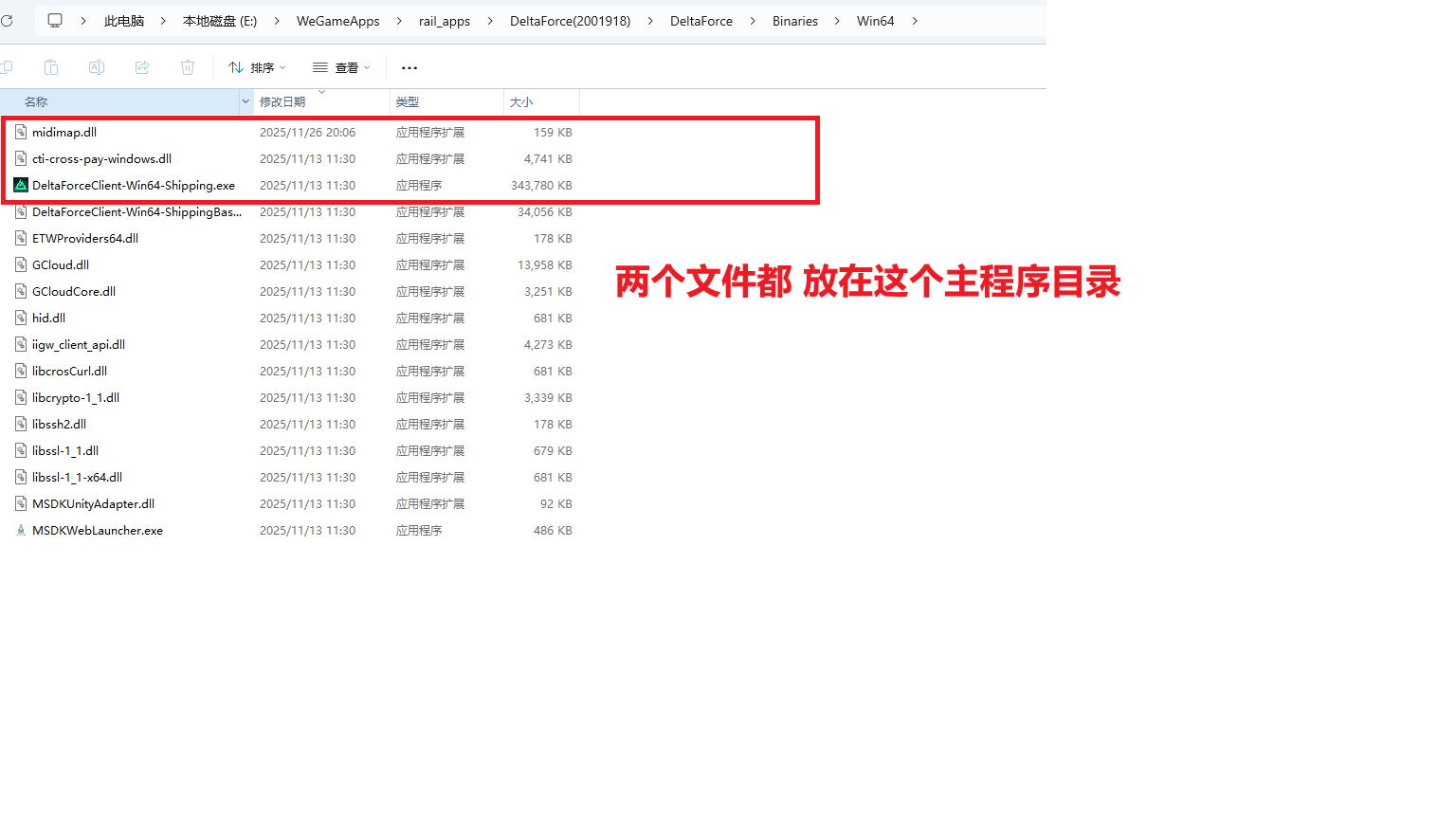Select the cti-cross-pay-windows.dll file
Viewport: 1456px width, 819px height.
100,158
